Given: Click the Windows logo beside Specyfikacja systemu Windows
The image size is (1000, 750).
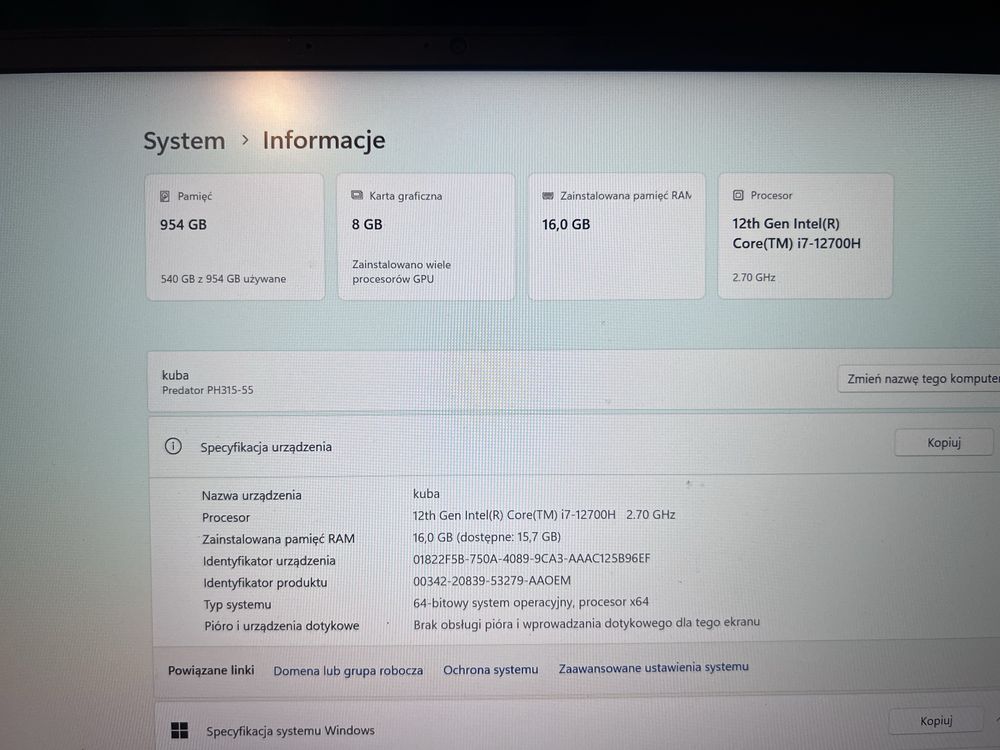Looking at the screenshot, I should tap(180, 730).
